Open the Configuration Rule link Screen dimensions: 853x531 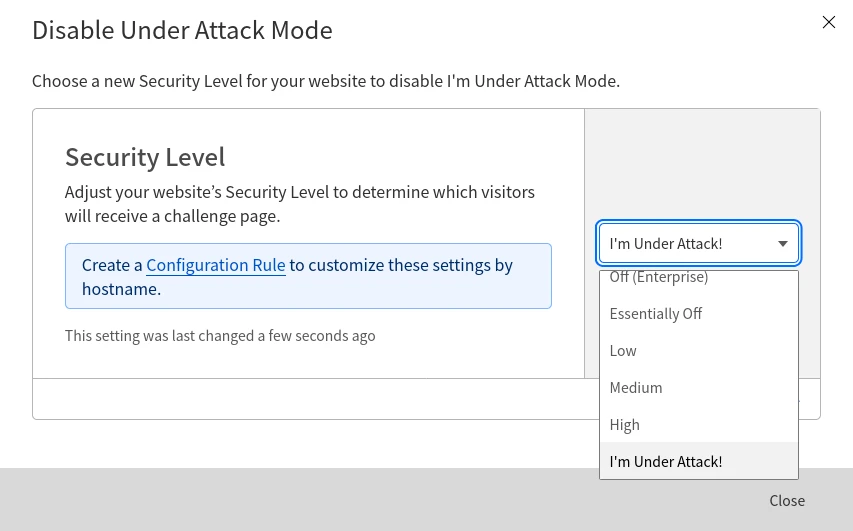point(216,265)
